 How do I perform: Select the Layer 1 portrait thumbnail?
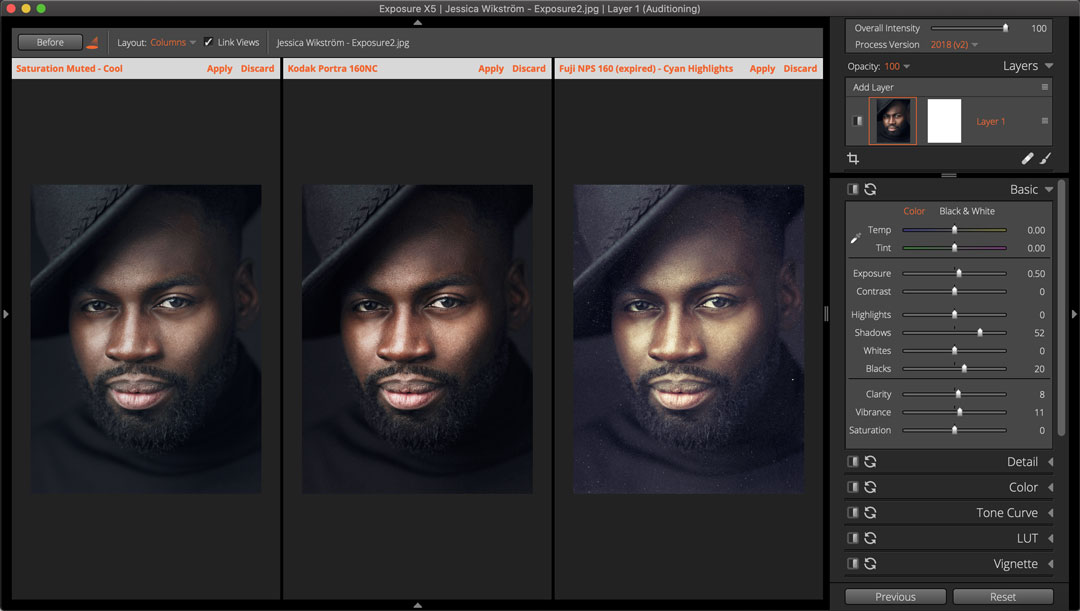(893, 121)
